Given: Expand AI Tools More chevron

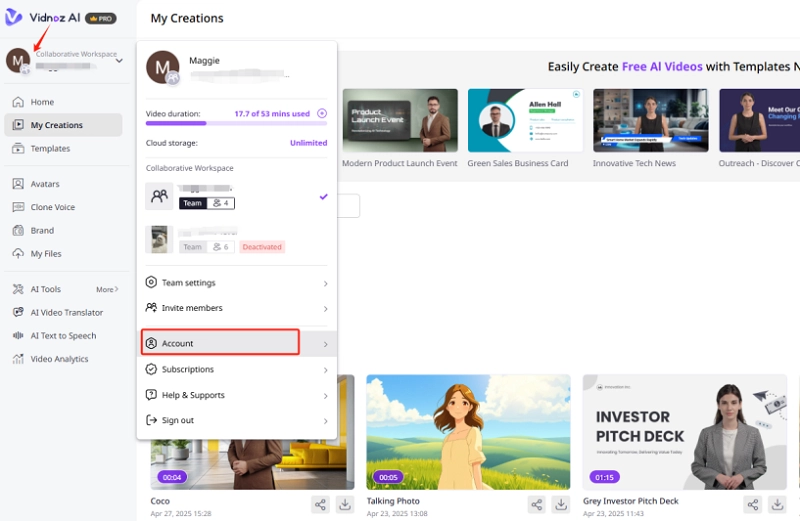Looking at the screenshot, I should (x=108, y=290).
